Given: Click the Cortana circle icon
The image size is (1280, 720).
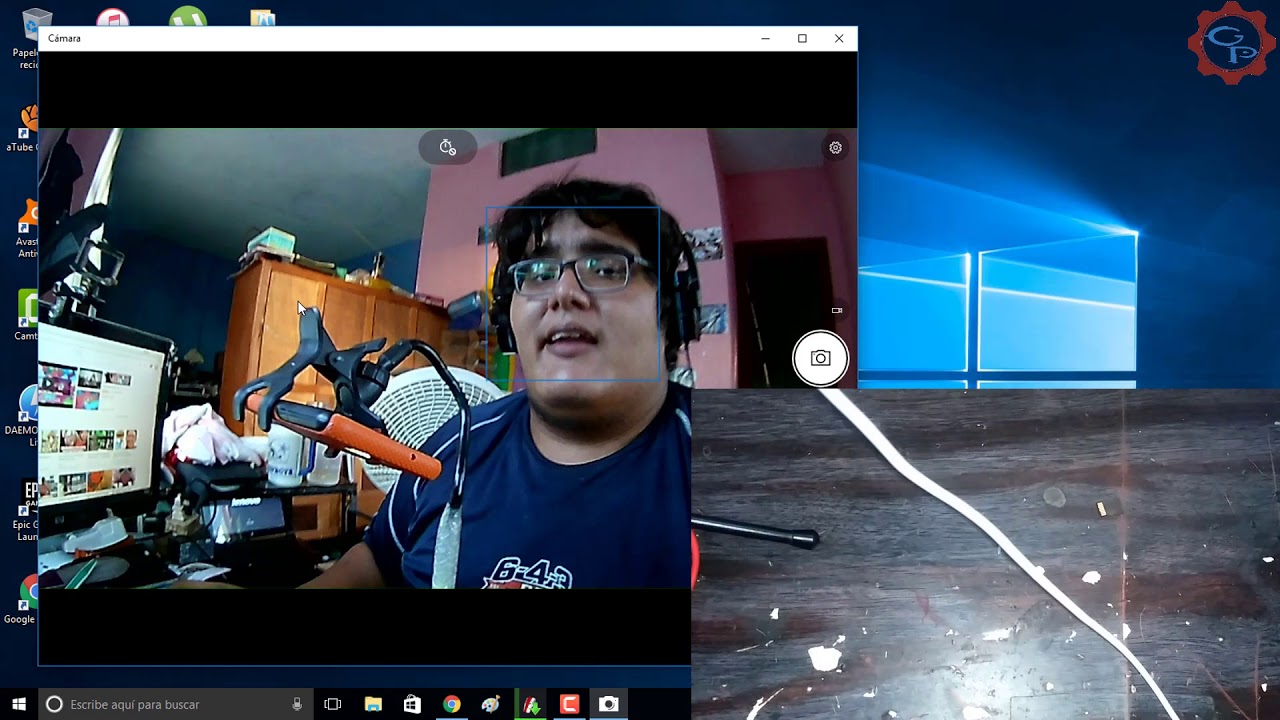Looking at the screenshot, I should [54, 704].
